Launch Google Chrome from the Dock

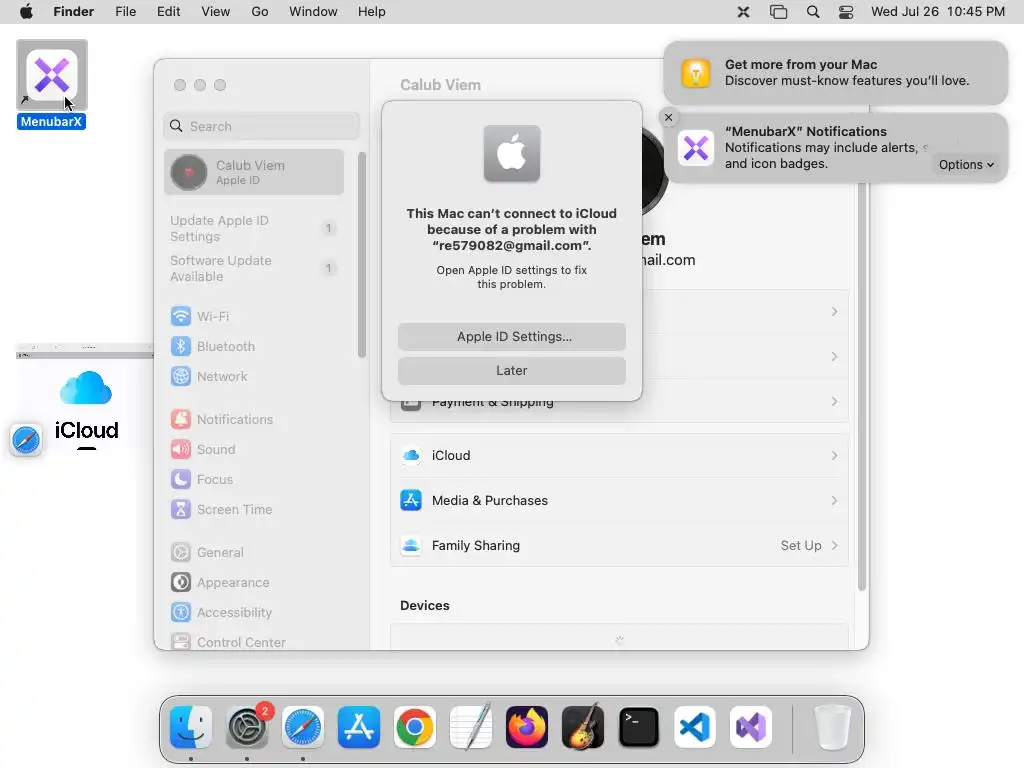415,727
